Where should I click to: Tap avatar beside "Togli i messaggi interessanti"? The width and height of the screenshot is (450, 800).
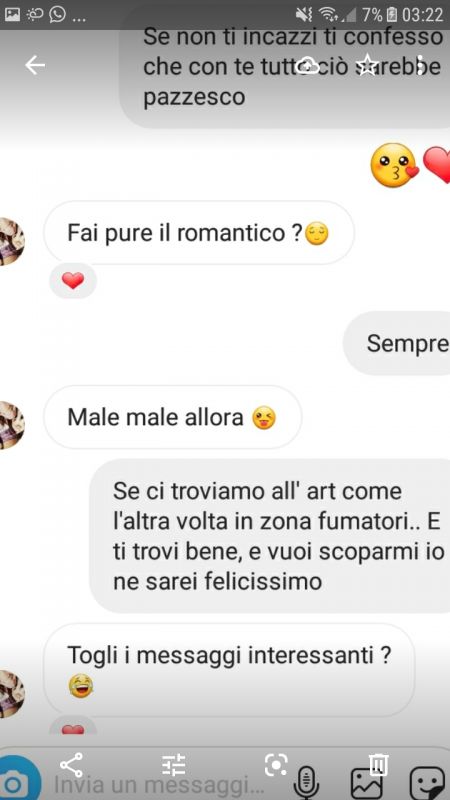(11, 694)
